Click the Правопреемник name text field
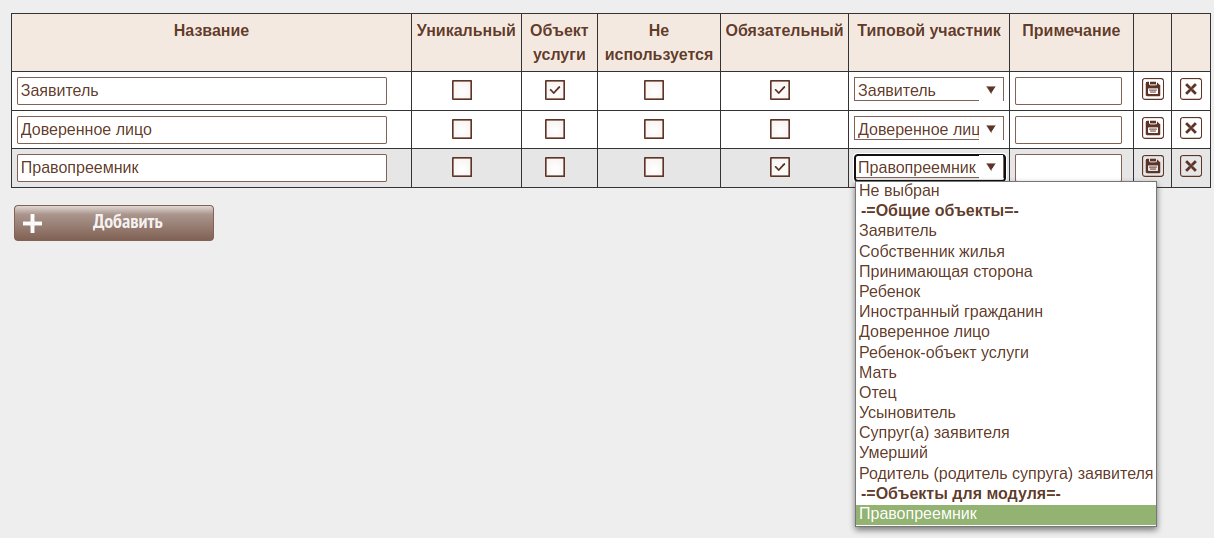Viewport: 1214px width, 538px height. pos(202,167)
